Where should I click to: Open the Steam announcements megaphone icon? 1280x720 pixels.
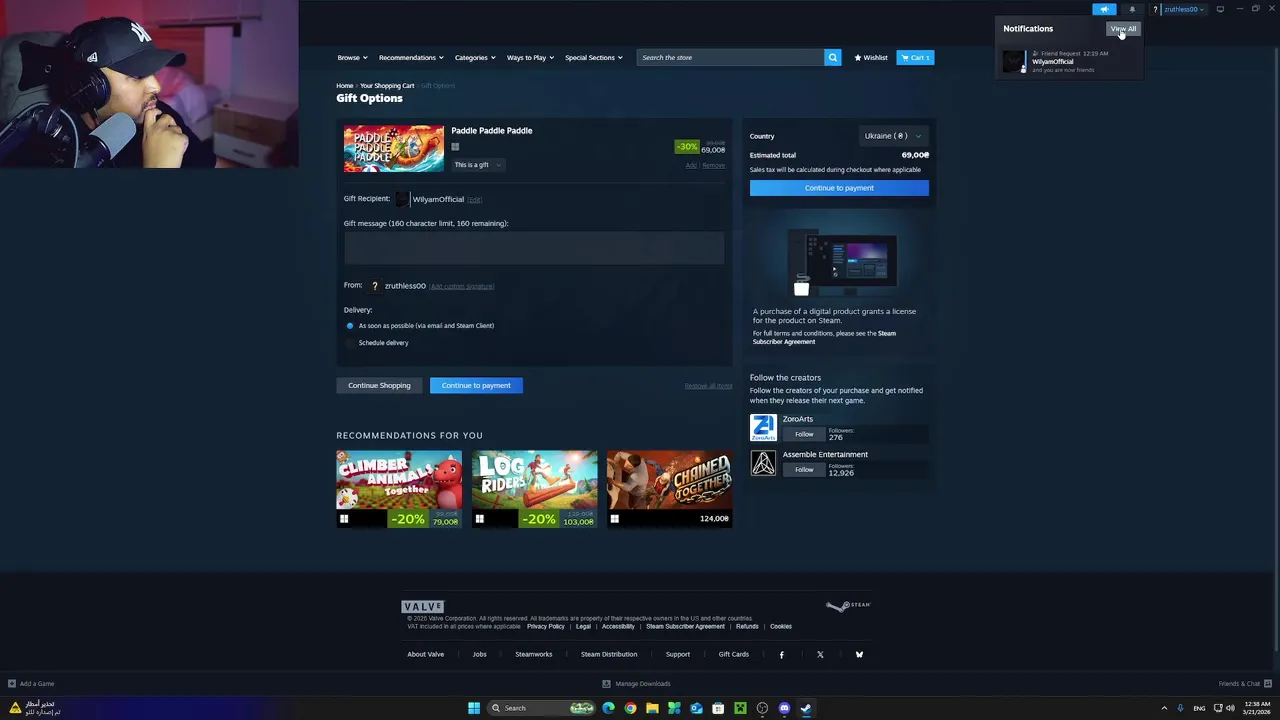click(x=1104, y=9)
